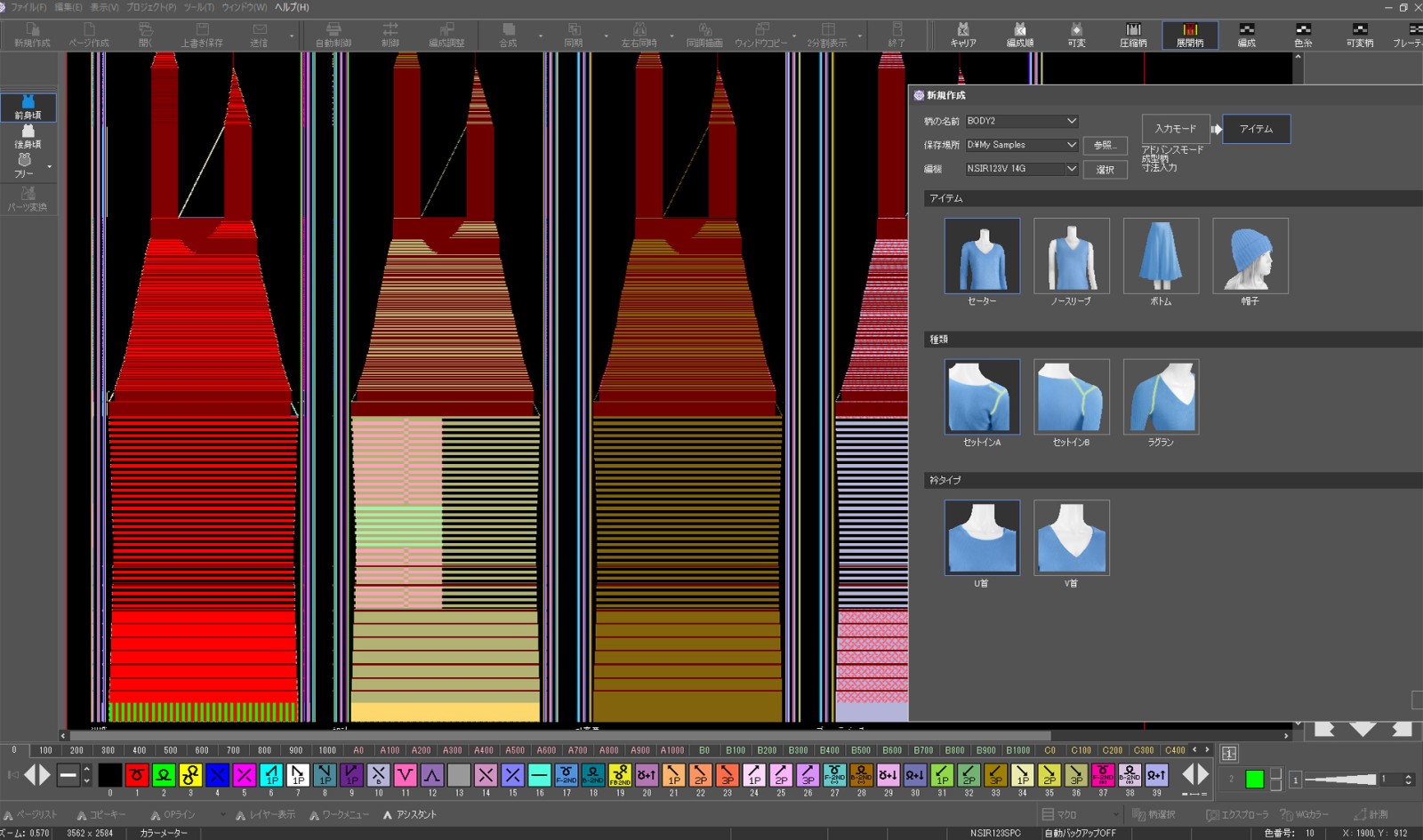Expand the フリー dropdown arrow in sidebar
The image size is (1423, 840).
pyautogui.click(x=49, y=166)
